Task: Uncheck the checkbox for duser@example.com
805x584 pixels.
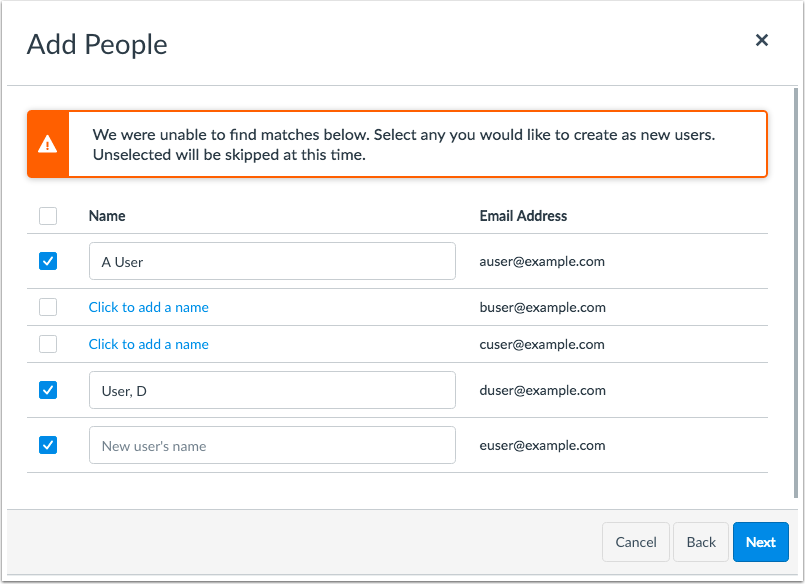Action: tap(48, 390)
